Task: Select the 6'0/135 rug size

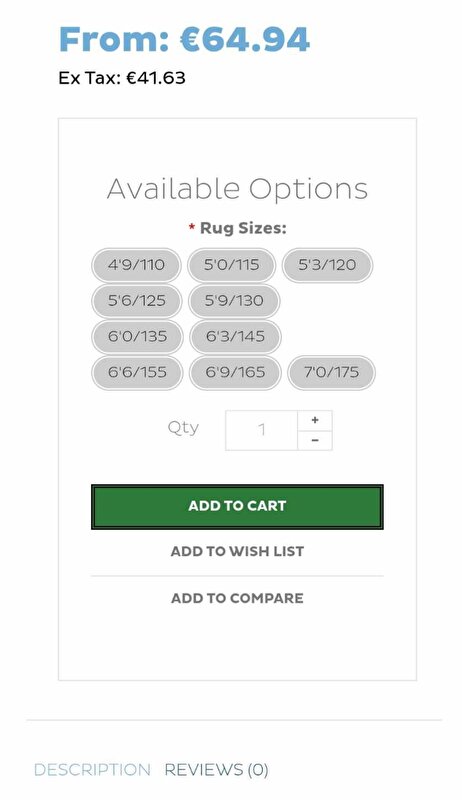Action: point(137,336)
